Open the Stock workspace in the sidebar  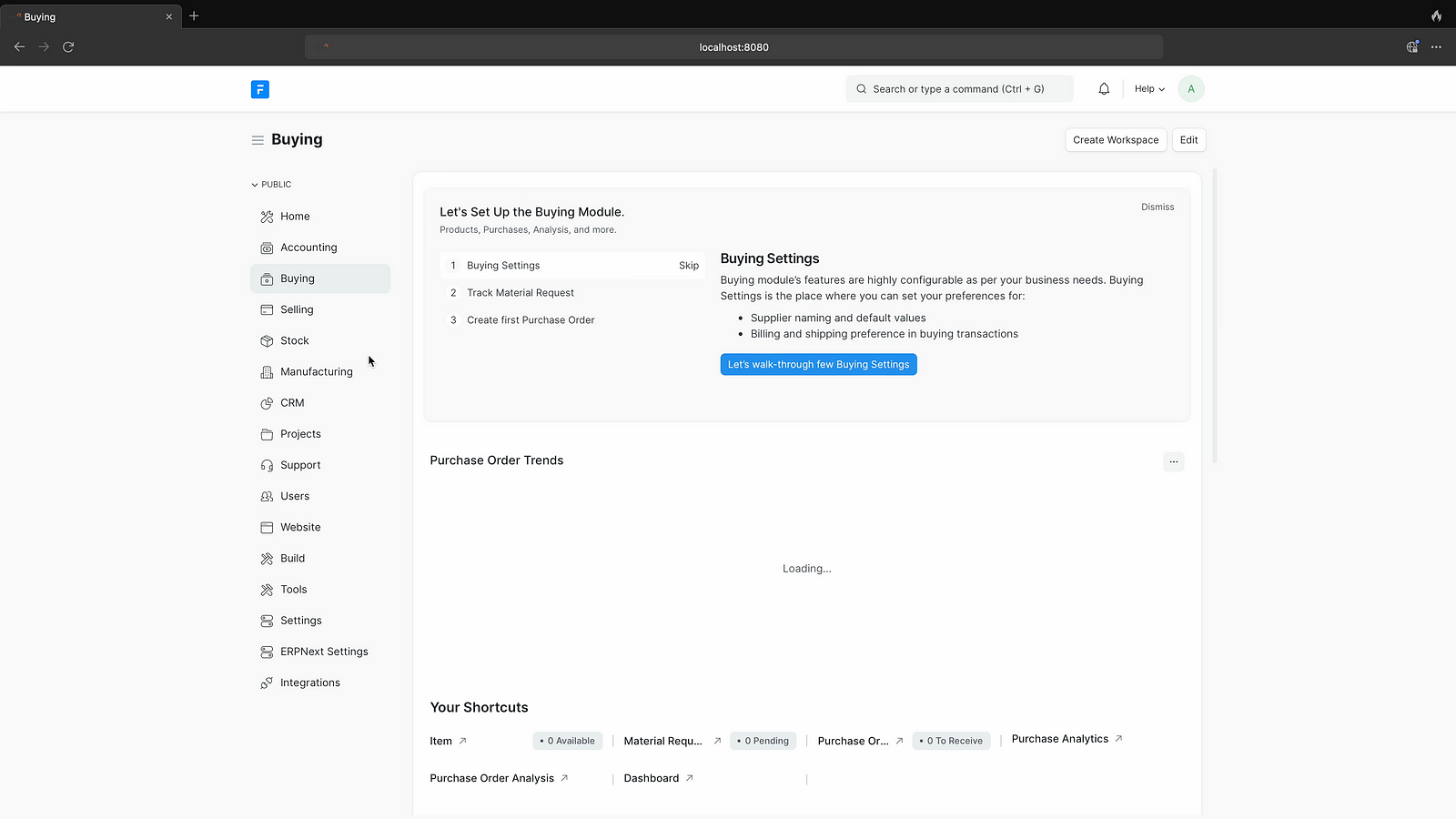point(294,340)
